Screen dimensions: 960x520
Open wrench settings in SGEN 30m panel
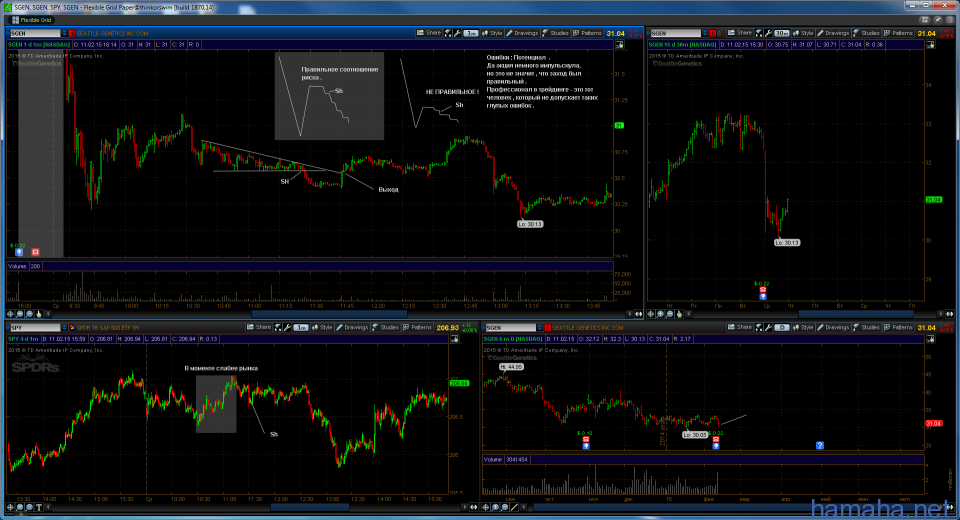click(x=768, y=33)
